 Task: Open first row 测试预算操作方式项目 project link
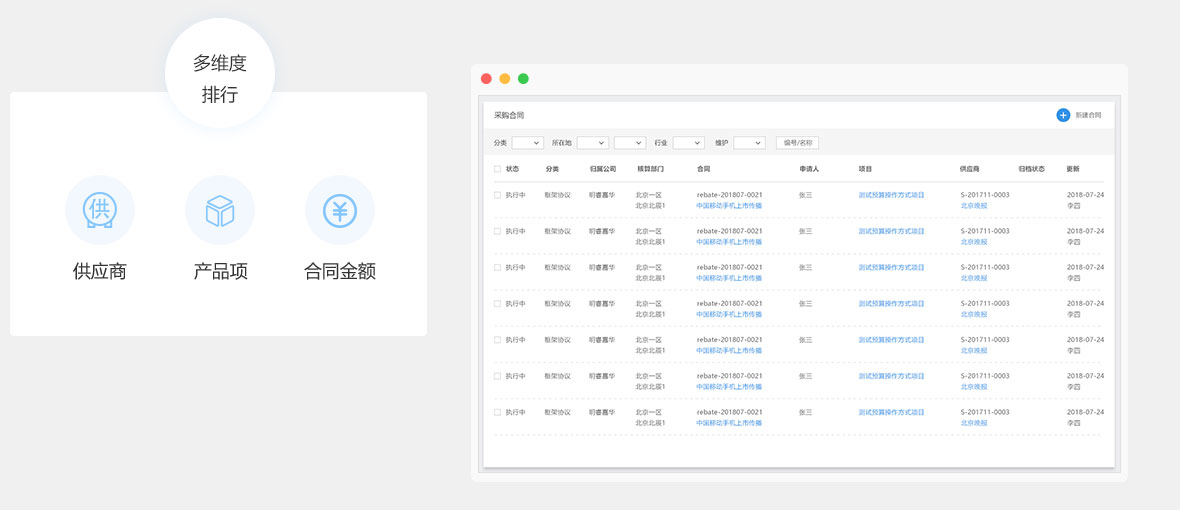pyautogui.click(x=891, y=195)
